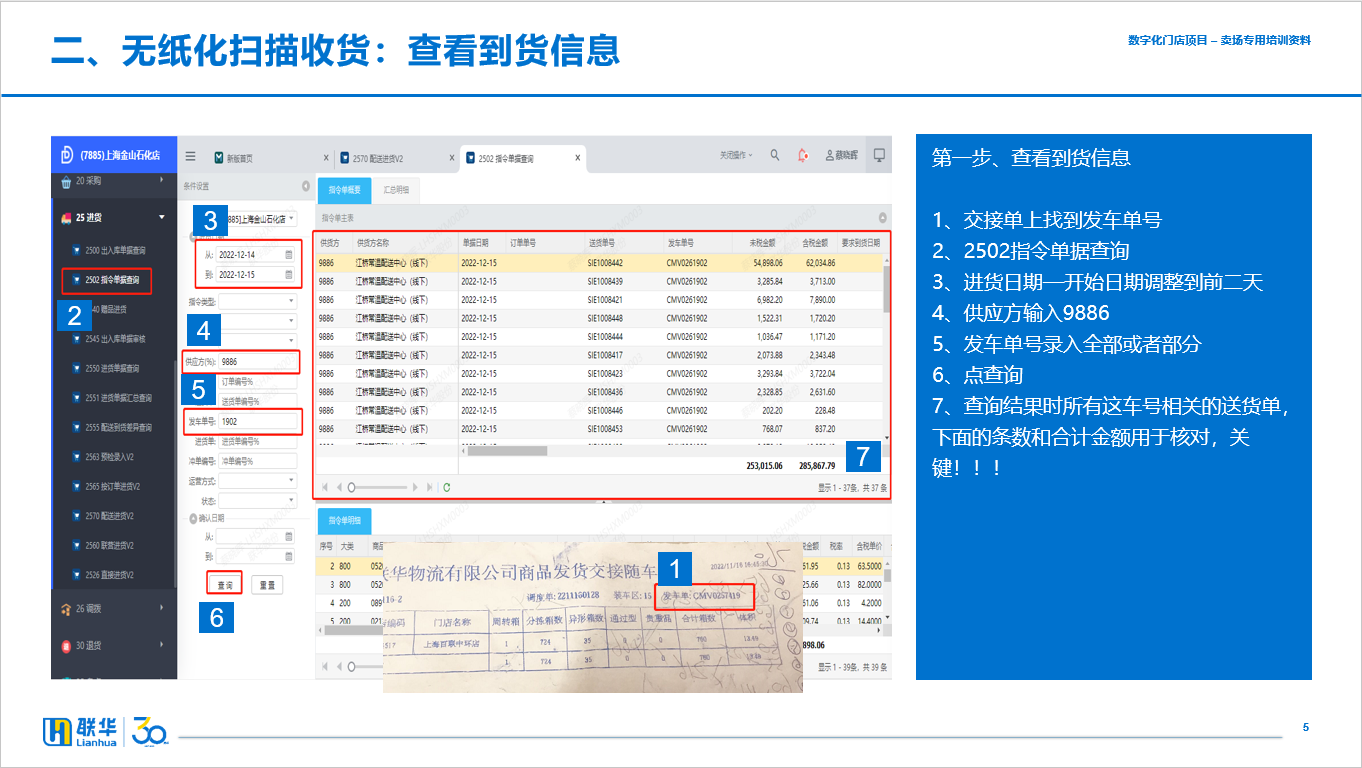Screen dimensions: 1362x768
Task: Open the calendar icon of the 确认日期 到 field
Action: click(289, 556)
